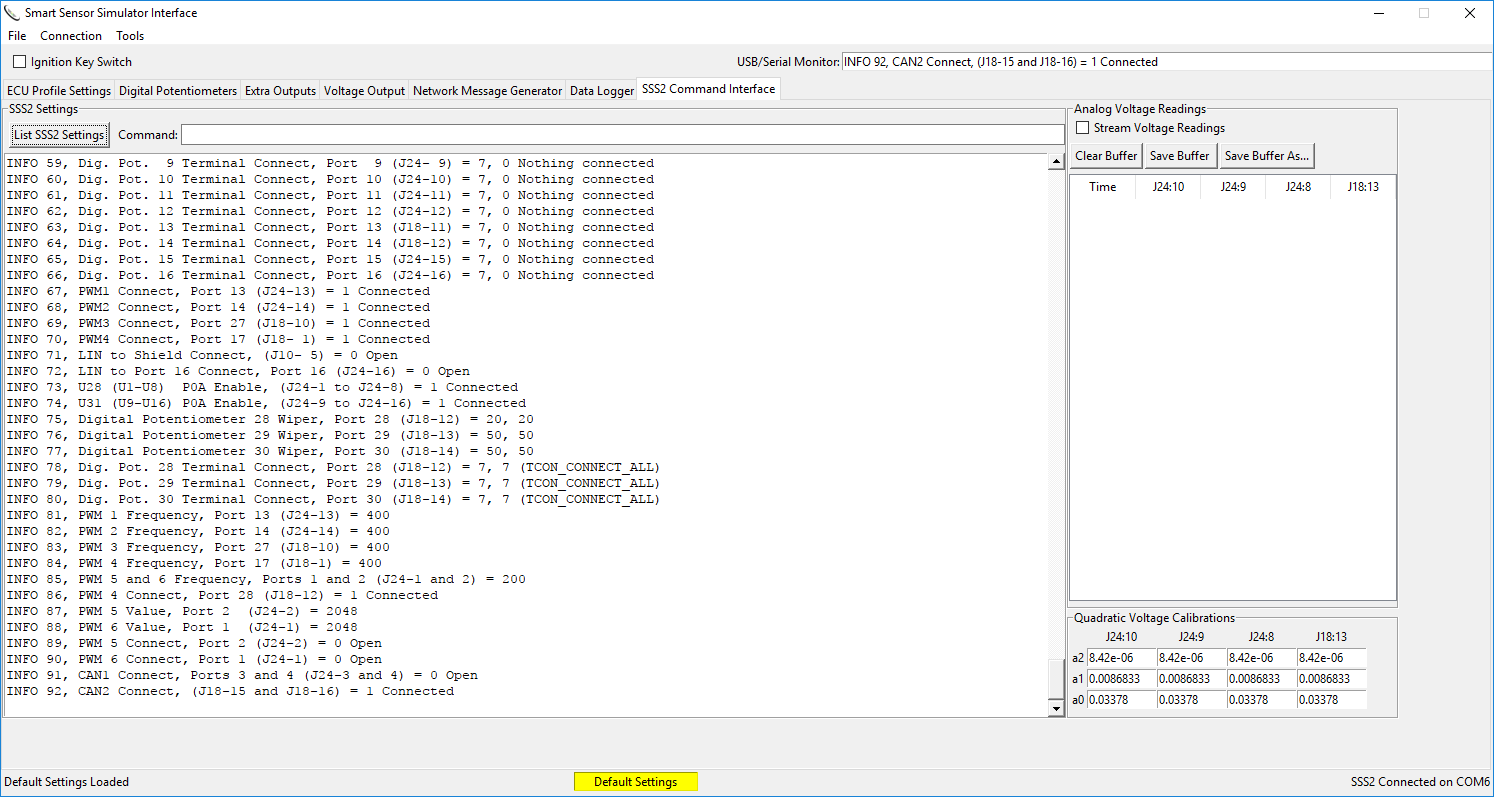Click line INFO 89, PWM 5 Connect
The height and width of the screenshot is (797, 1494).
194,643
